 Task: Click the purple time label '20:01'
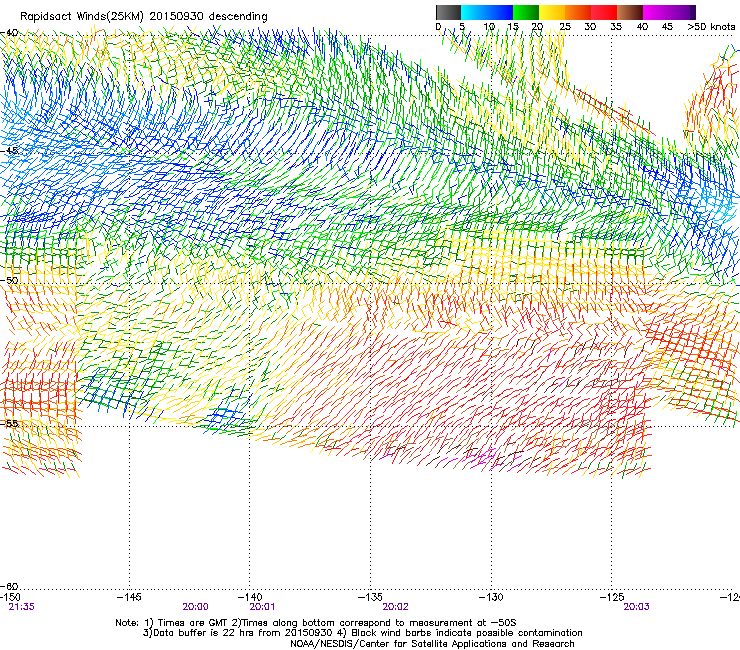tap(262, 607)
